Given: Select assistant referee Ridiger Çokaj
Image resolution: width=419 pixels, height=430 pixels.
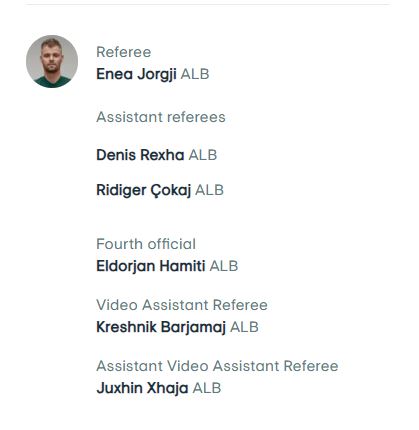Looking at the screenshot, I should 144,190.
